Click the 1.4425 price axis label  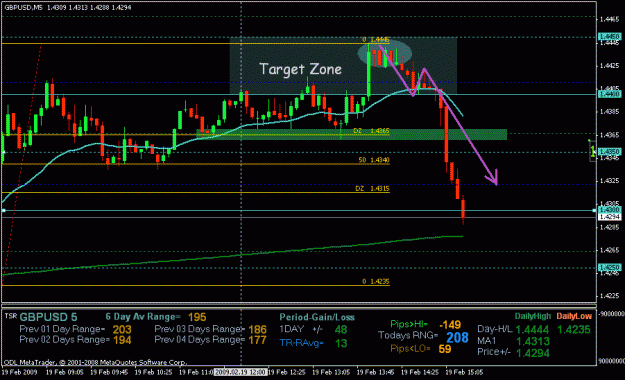pyautogui.click(x=609, y=65)
